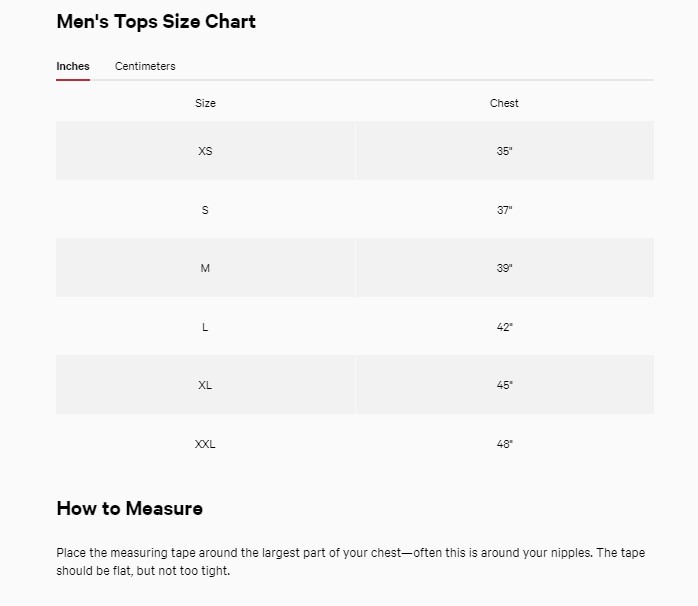
Task: Click the 35" chest value
Action: 504,151
